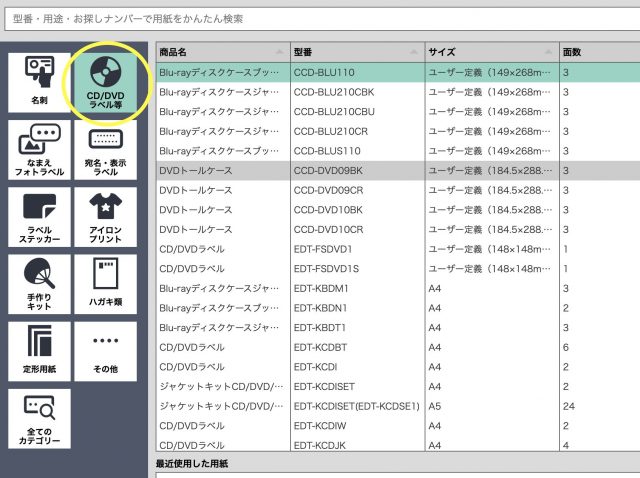Sort list by 商品名 column header
Image resolution: width=640 pixels, height=478 pixels.
[x=222, y=51]
